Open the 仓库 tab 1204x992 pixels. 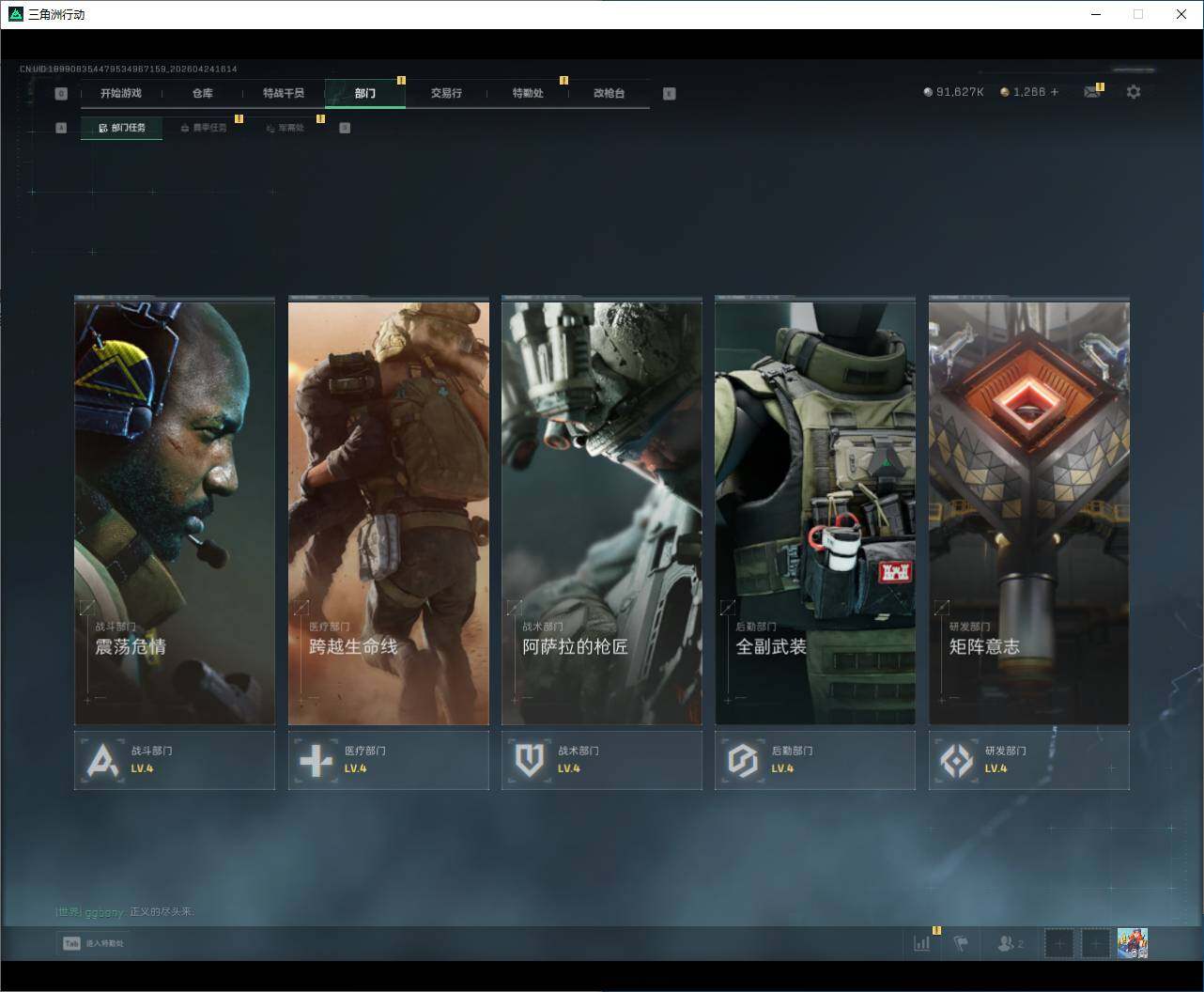[202, 93]
